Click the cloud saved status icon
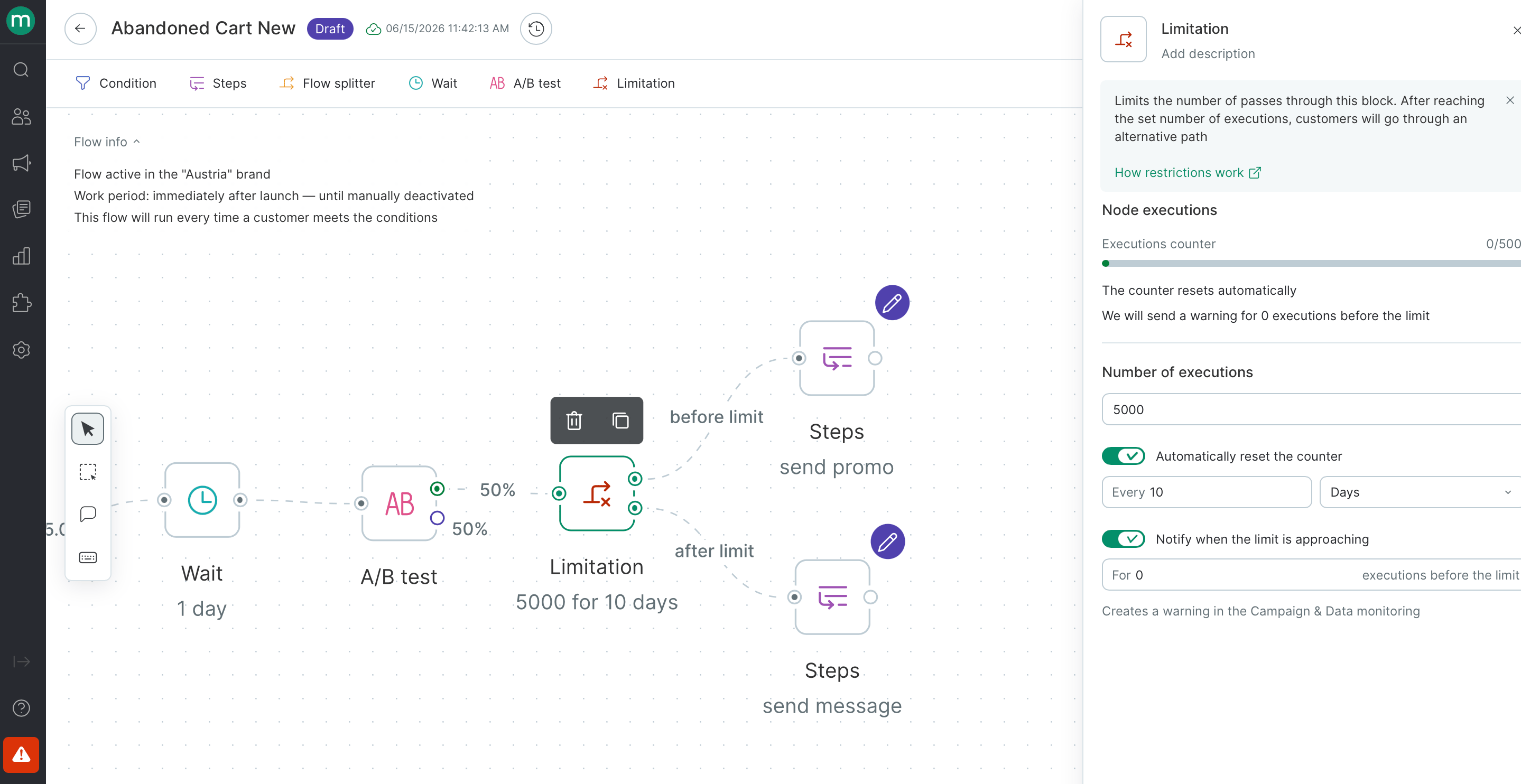The height and width of the screenshot is (784, 1521). (x=373, y=29)
